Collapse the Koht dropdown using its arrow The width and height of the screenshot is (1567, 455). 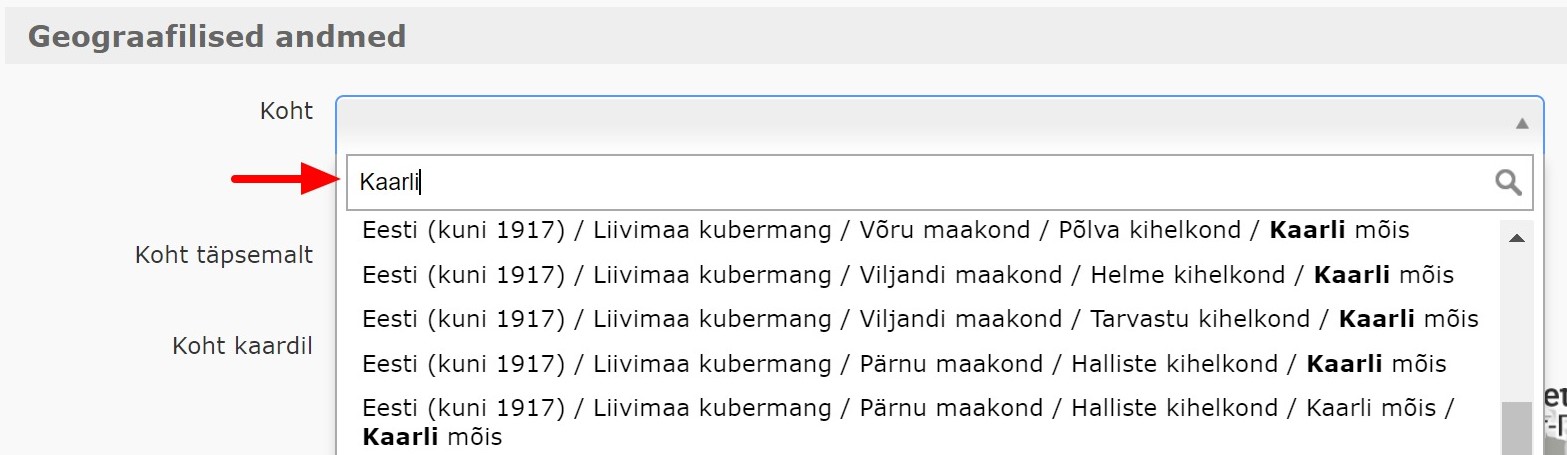(x=1521, y=124)
